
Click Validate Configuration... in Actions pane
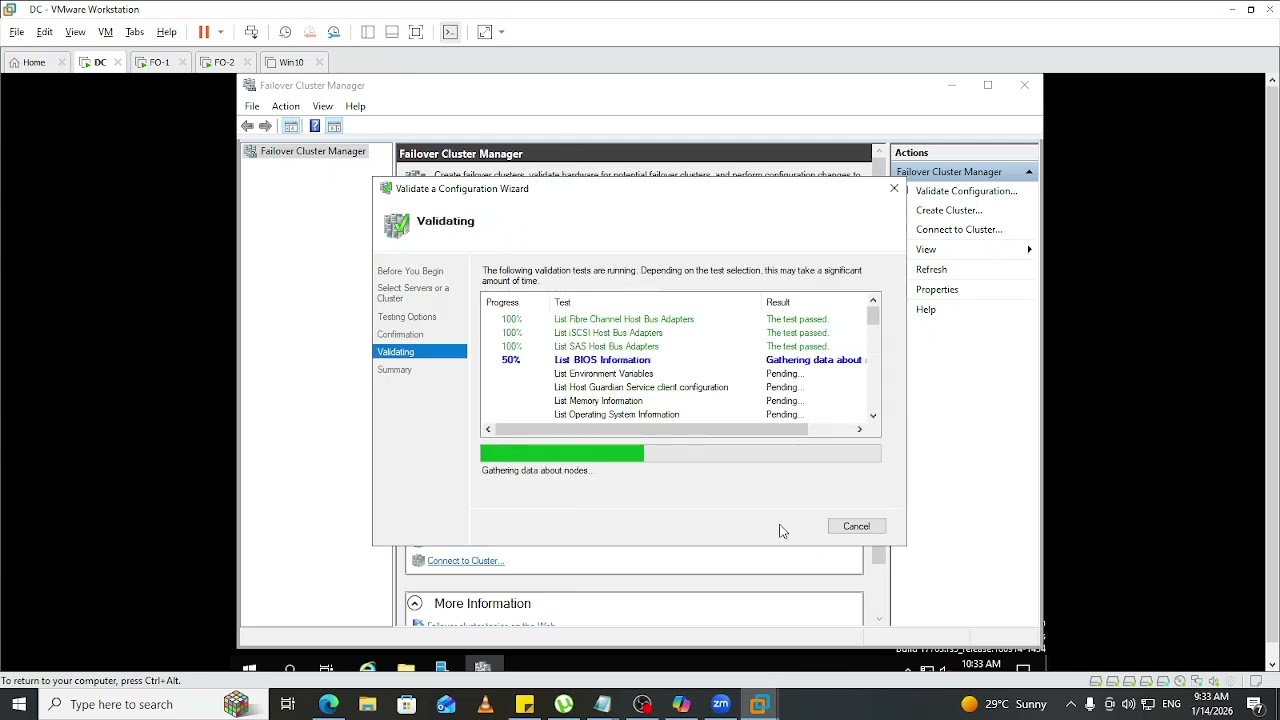pos(966,191)
